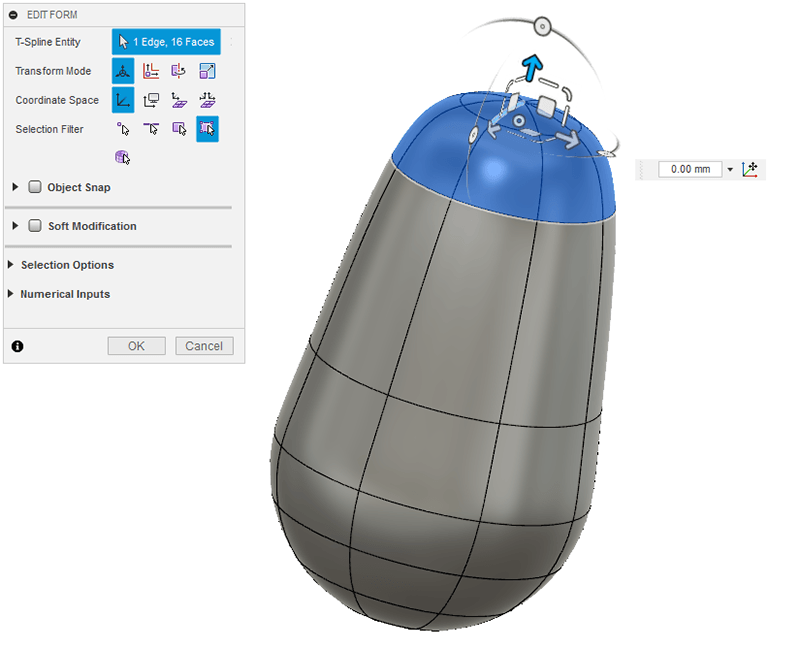
Task: Click the center point of the manipulator
Action: click(x=519, y=121)
